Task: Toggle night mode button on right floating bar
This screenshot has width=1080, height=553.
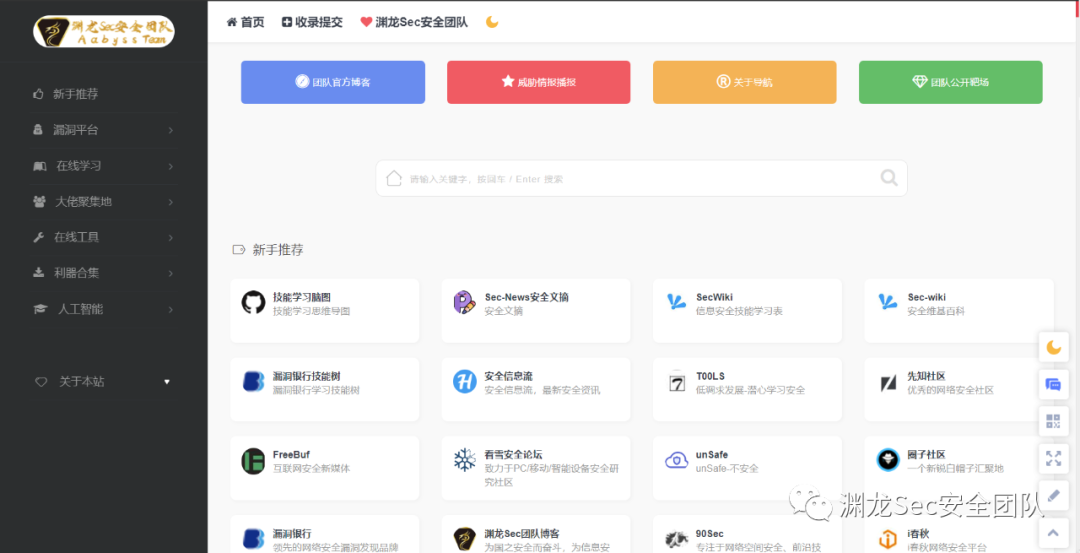Action: click(1053, 346)
